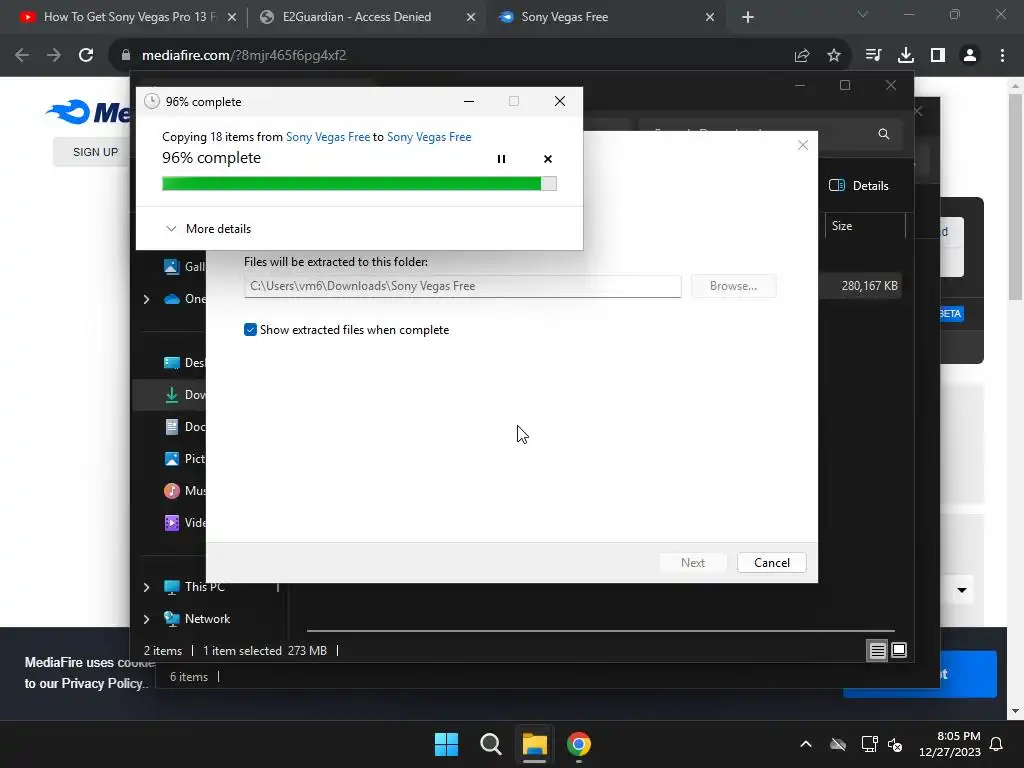The width and height of the screenshot is (1024, 768).
Task: Expand the Network tree node
Action: pos(146,619)
